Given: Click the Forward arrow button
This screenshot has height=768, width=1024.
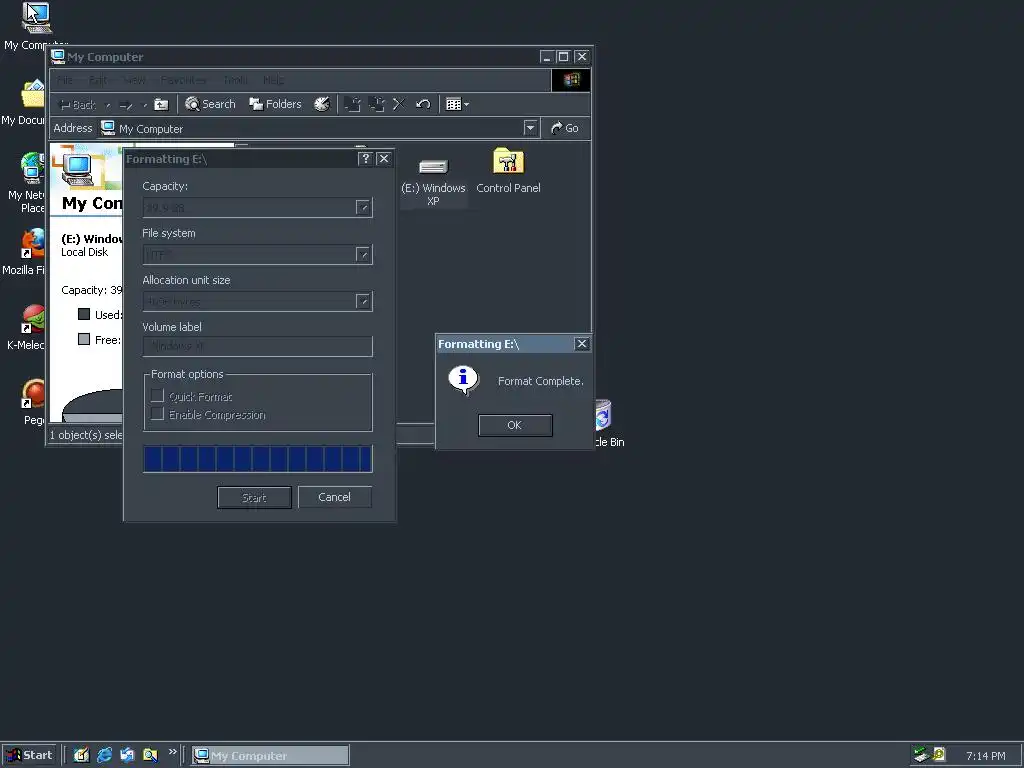Looking at the screenshot, I should 125,104.
